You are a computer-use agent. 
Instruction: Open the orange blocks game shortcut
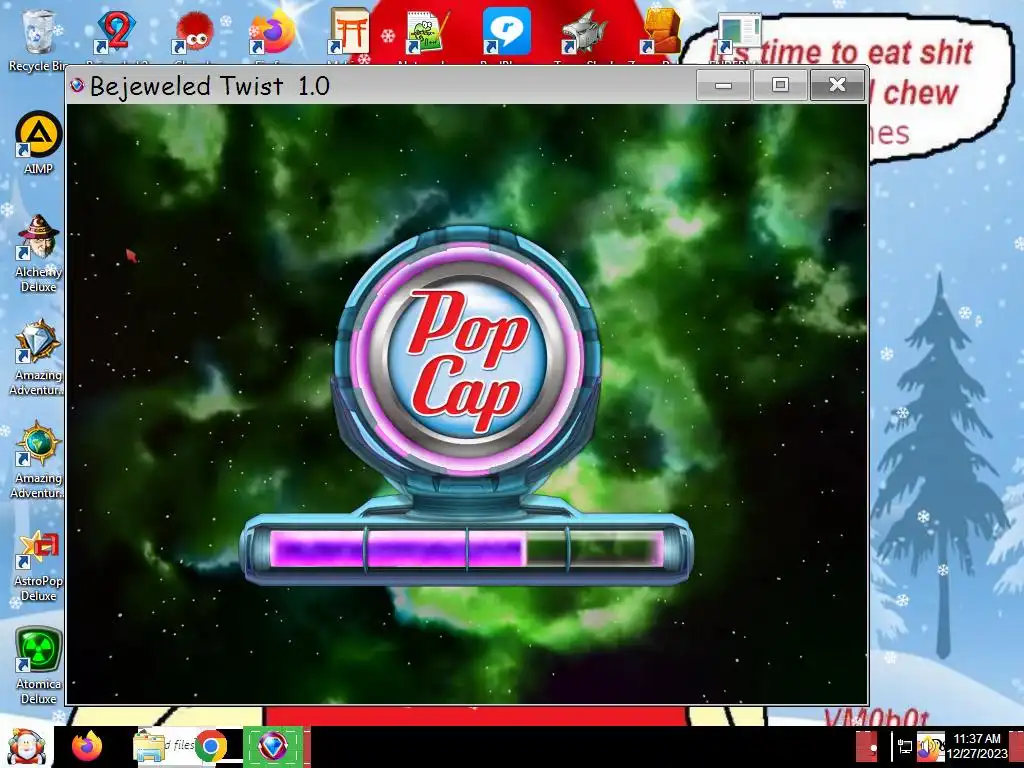(x=661, y=33)
